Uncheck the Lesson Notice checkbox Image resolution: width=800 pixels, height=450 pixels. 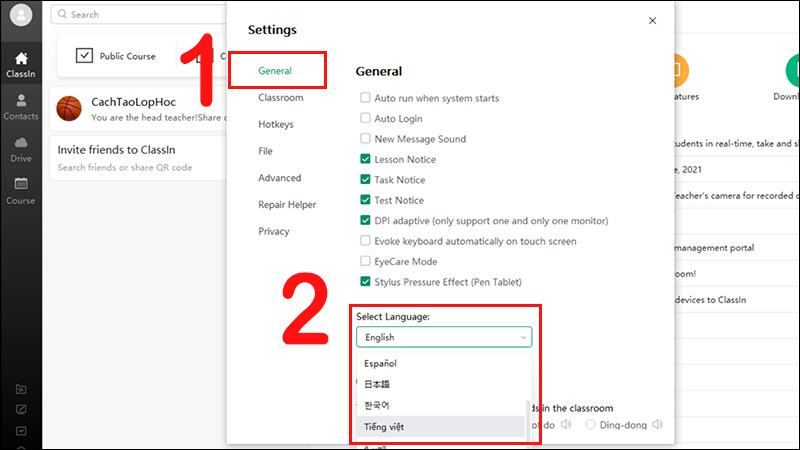[365, 159]
